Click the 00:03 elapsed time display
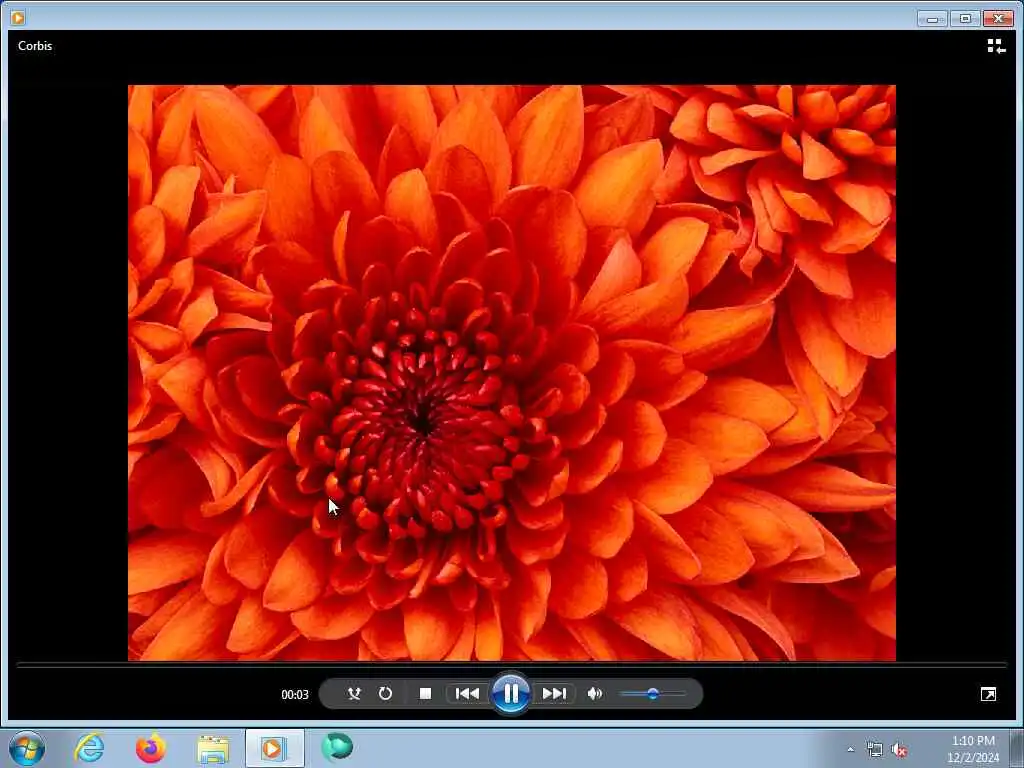The width and height of the screenshot is (1024, 768). pos(295,695)
